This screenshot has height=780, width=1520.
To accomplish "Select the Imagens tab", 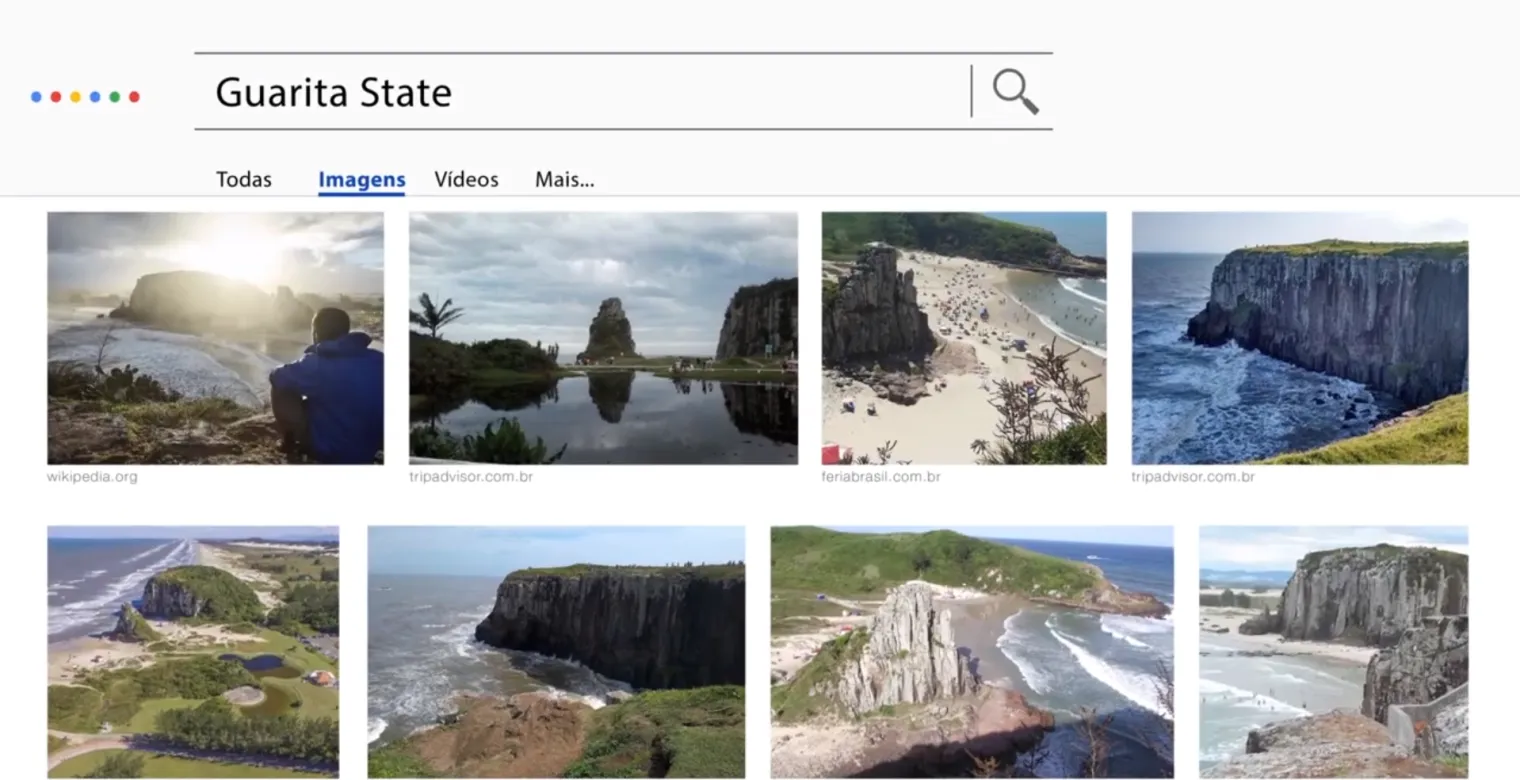I will pos(362,180).
